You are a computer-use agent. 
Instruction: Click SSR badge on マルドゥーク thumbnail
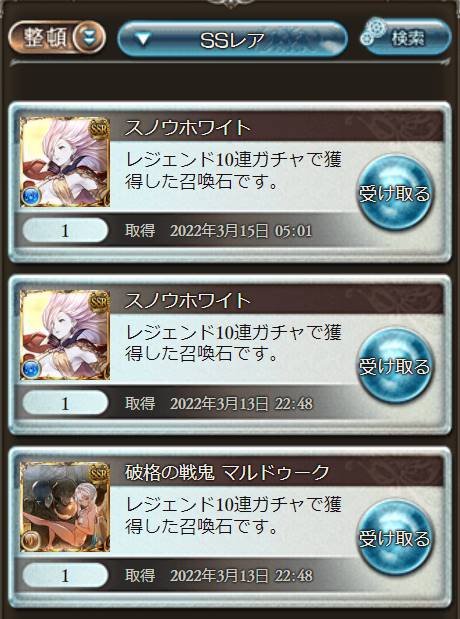tap(98, 473)
